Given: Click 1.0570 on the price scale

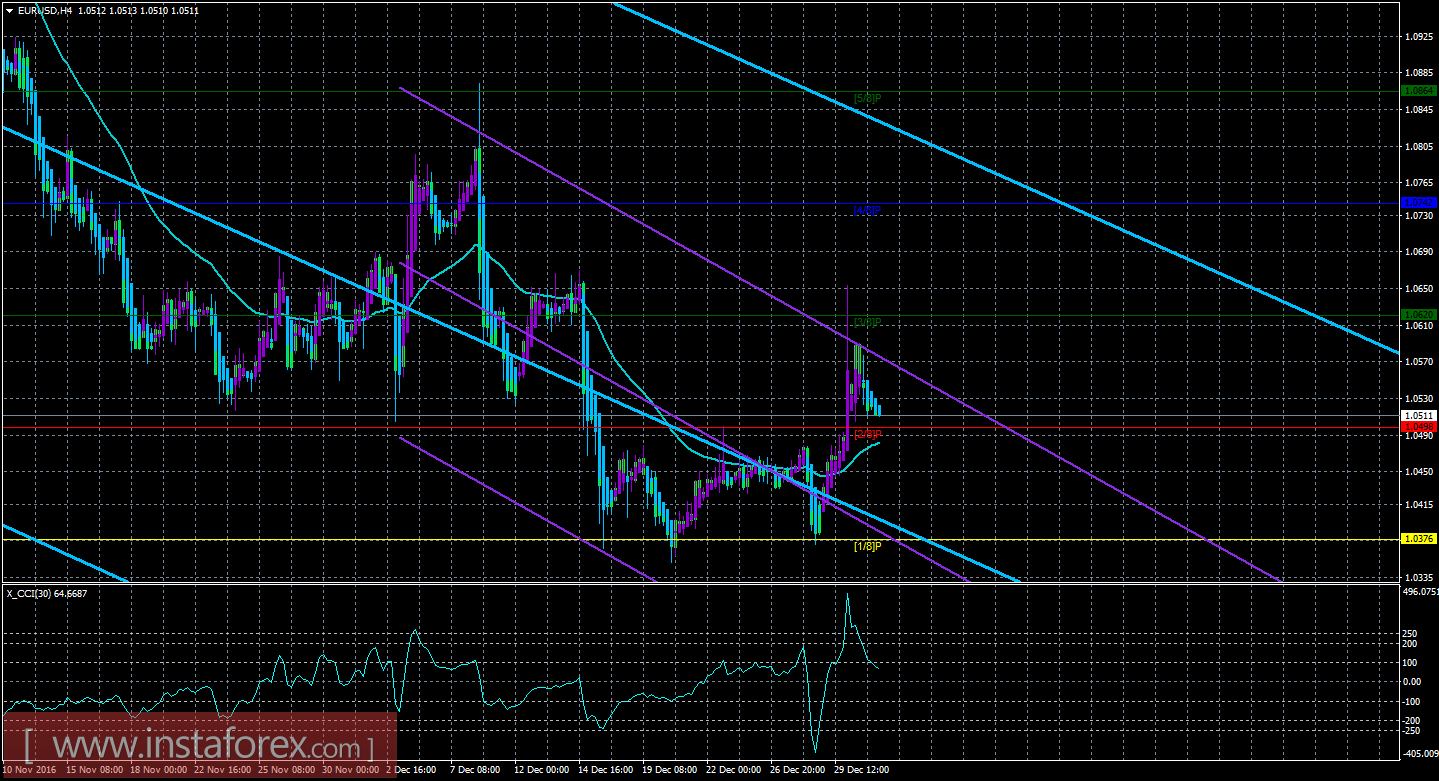Looking at the screenshot, I should [1420, 362].
